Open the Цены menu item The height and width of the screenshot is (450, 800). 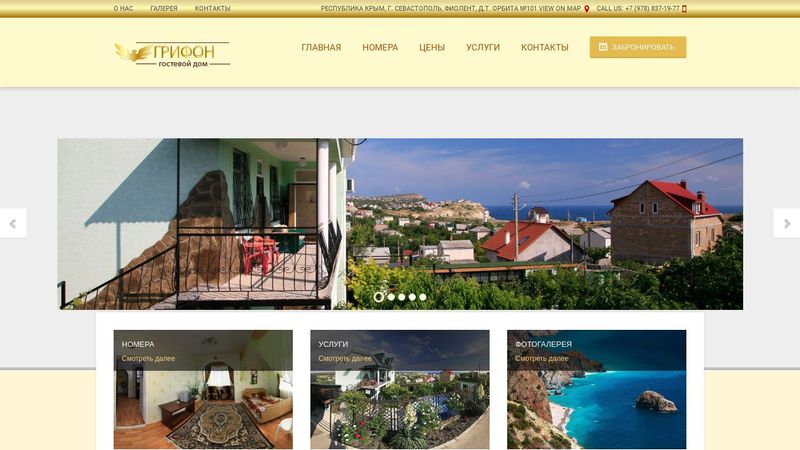click(432, 47)
